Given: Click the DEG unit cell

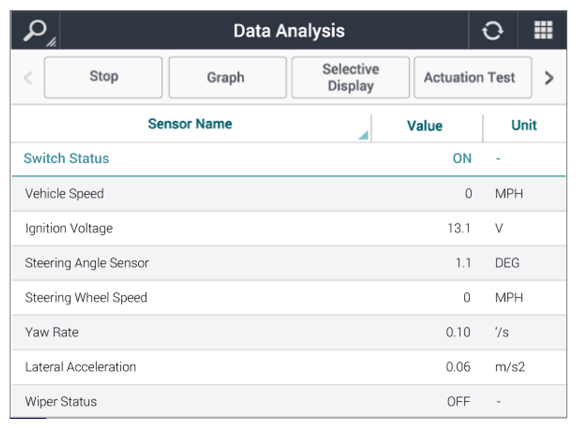Looking at the screenshot, I should coord(507,263).
